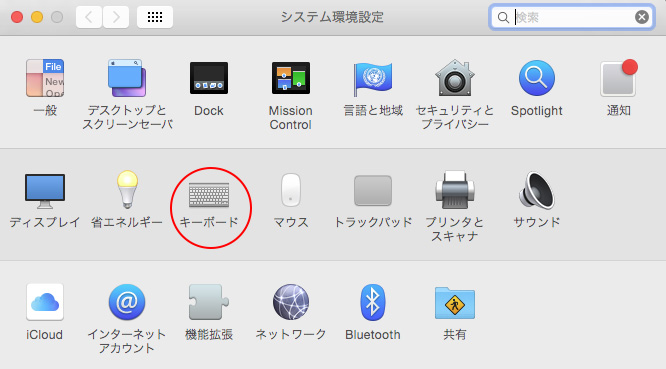This screenshot has height=369, width=666.
Task: Open iCloud preferences
Action: click(45, 302)
